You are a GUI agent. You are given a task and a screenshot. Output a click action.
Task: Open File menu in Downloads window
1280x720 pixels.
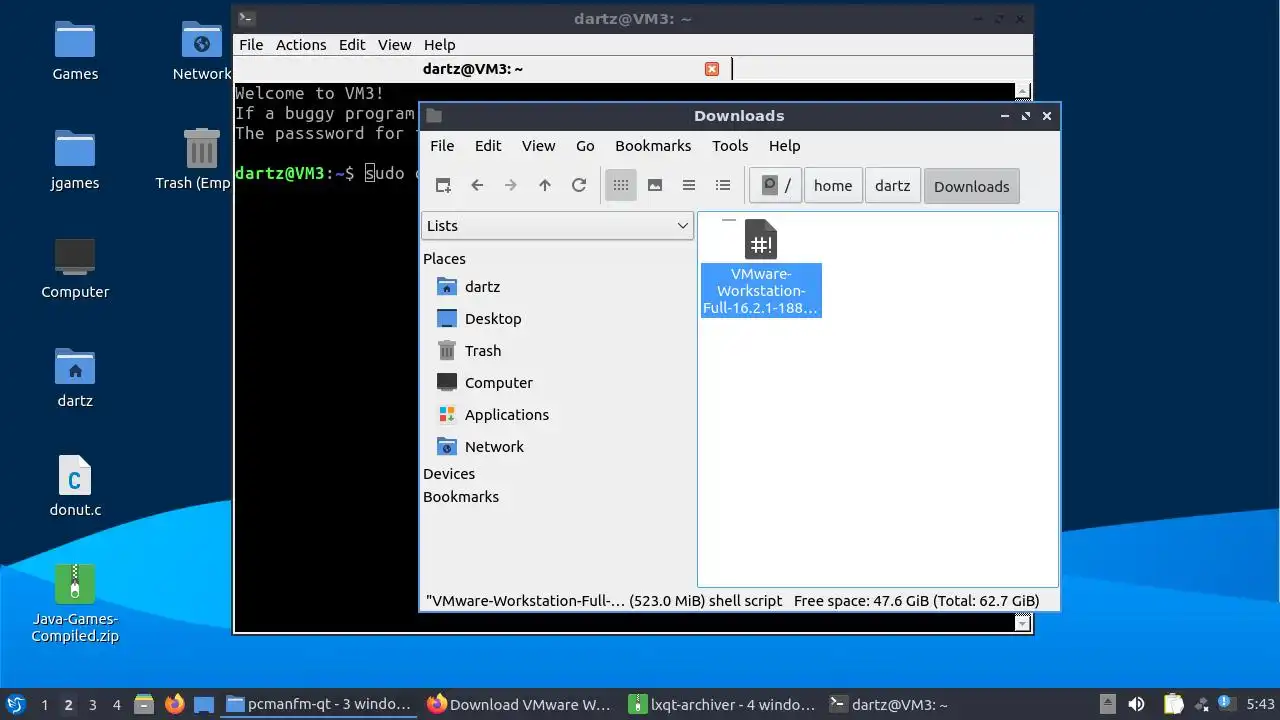tap(442, 145)
